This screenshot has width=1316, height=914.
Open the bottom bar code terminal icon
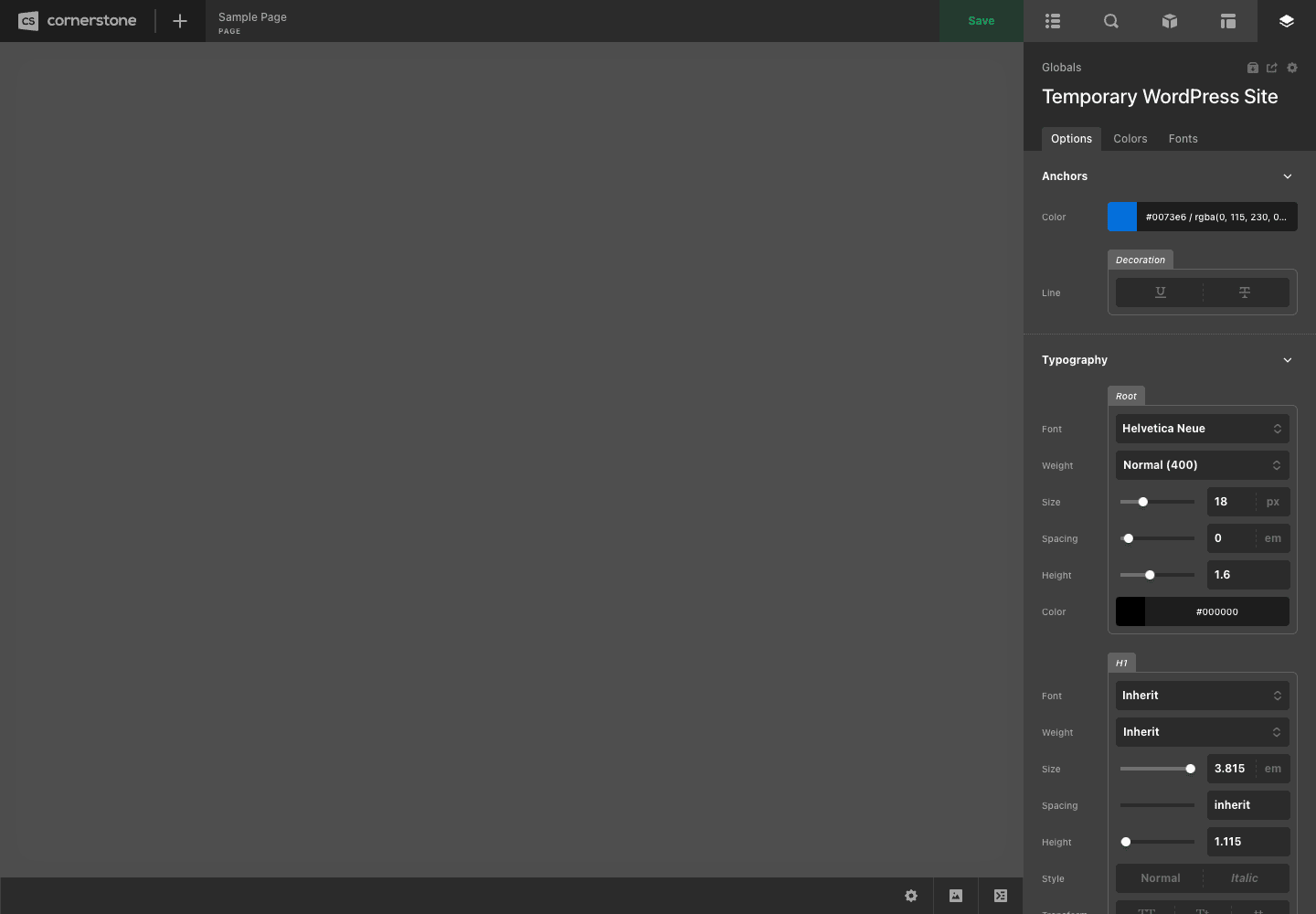pos(1001,896)
